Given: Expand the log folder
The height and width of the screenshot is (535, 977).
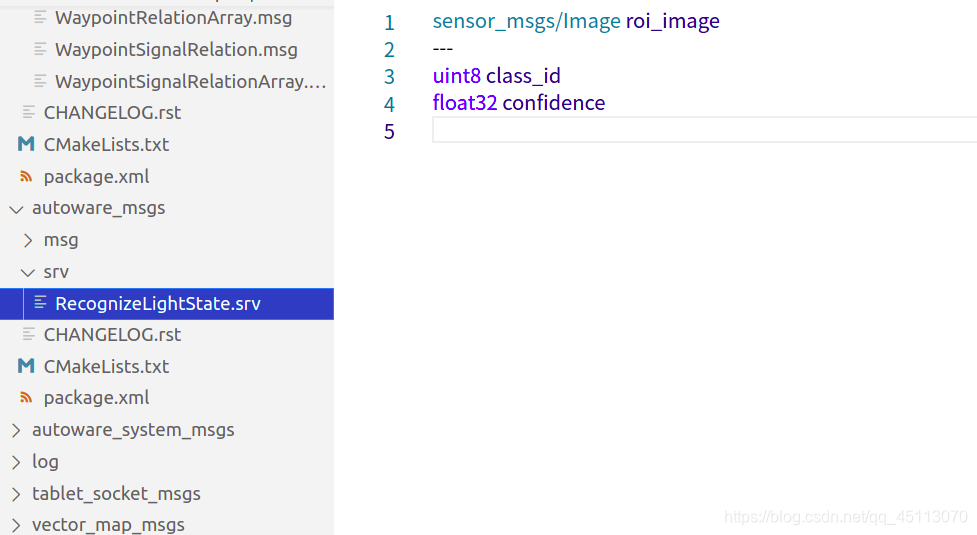Looking at the screenshot, I should [x=15, y=462].
